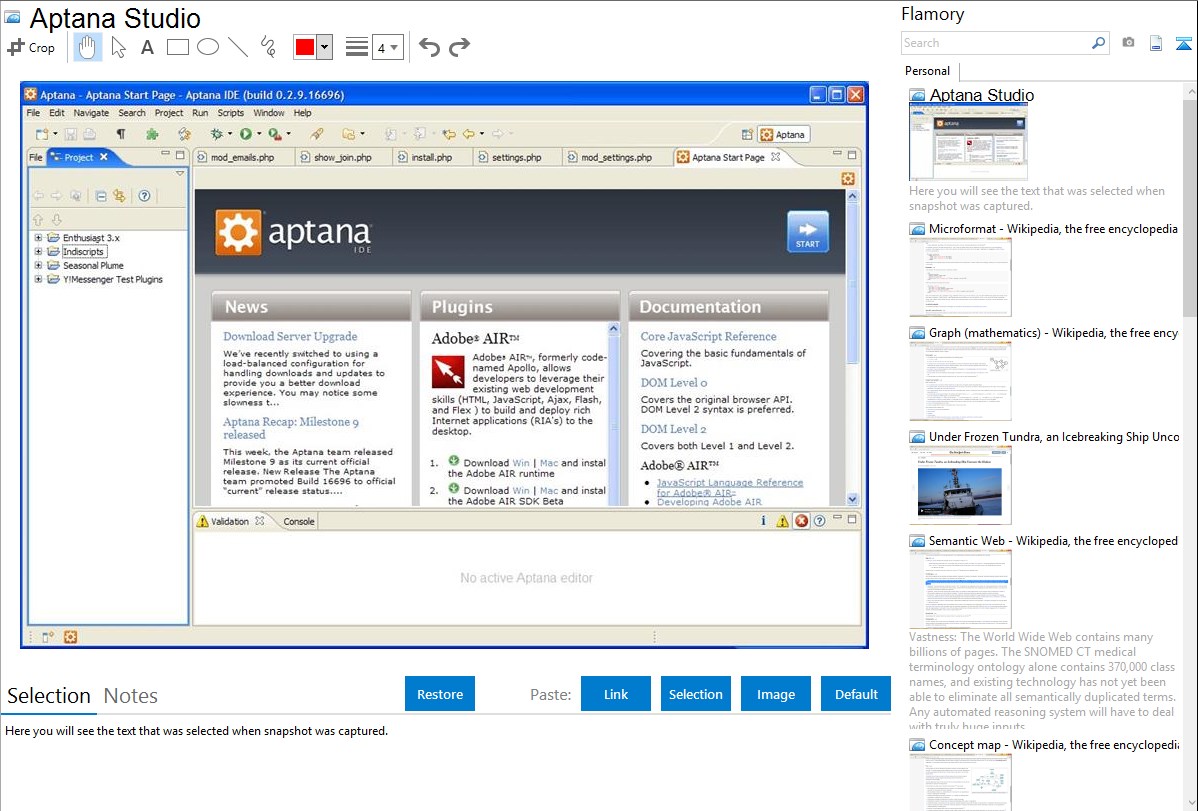Image resolution: width=1198 pixels, height=811 pixels.
Task: Pick the rectangle shape tool
Action: [178, 47]
